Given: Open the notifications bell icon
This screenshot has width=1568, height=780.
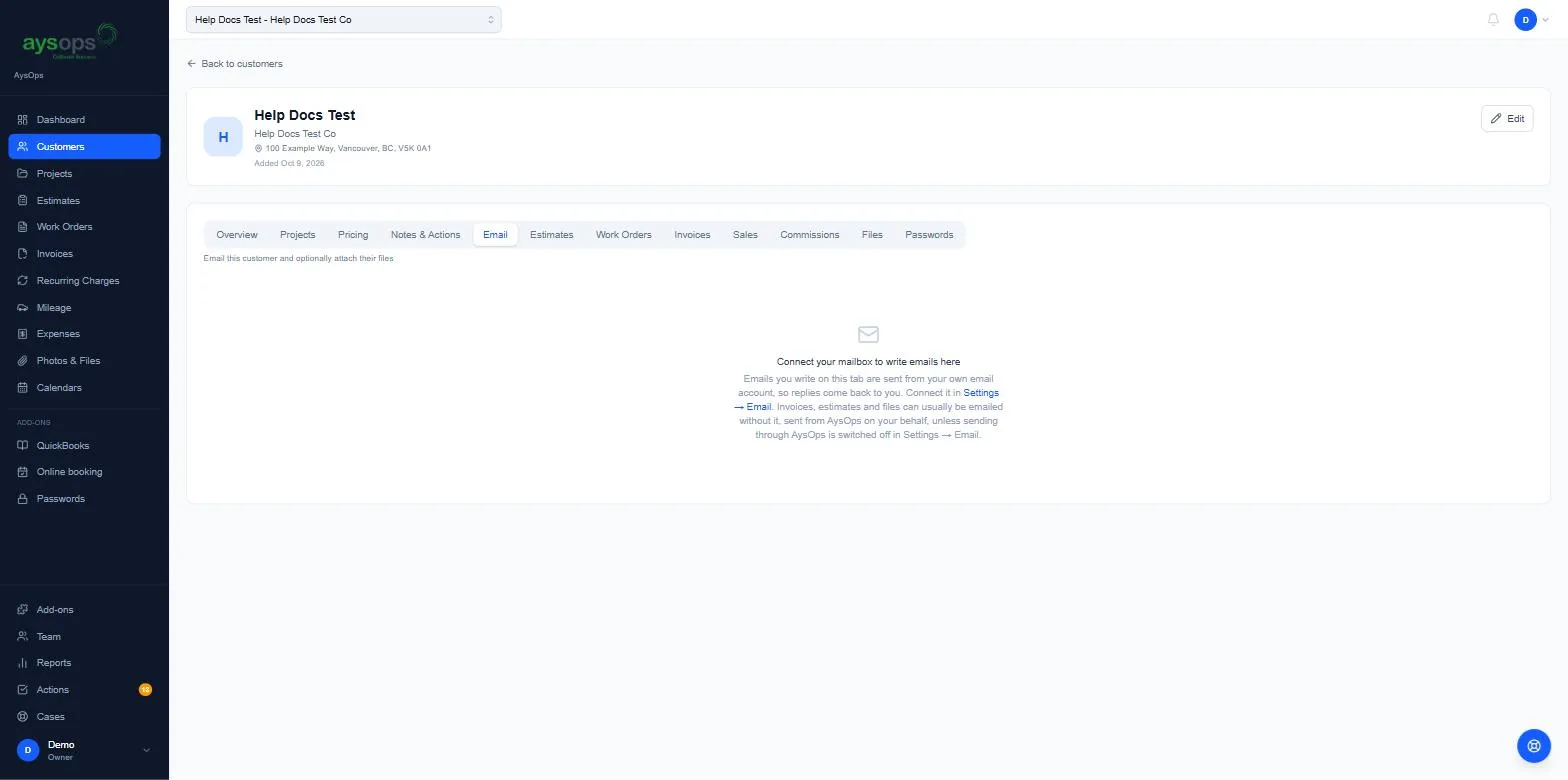Looking at the screenshot, I should point(1493,20).
